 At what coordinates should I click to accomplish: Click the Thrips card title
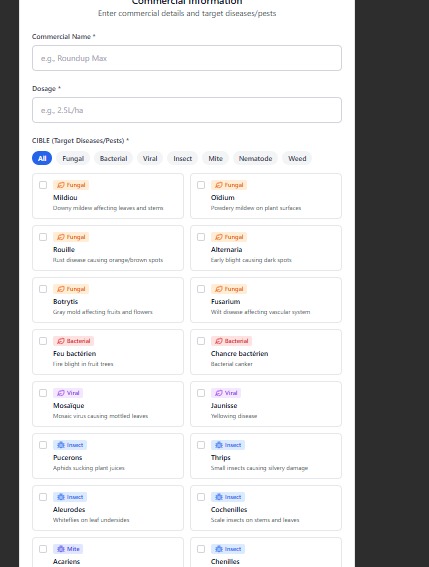[221, 458]
